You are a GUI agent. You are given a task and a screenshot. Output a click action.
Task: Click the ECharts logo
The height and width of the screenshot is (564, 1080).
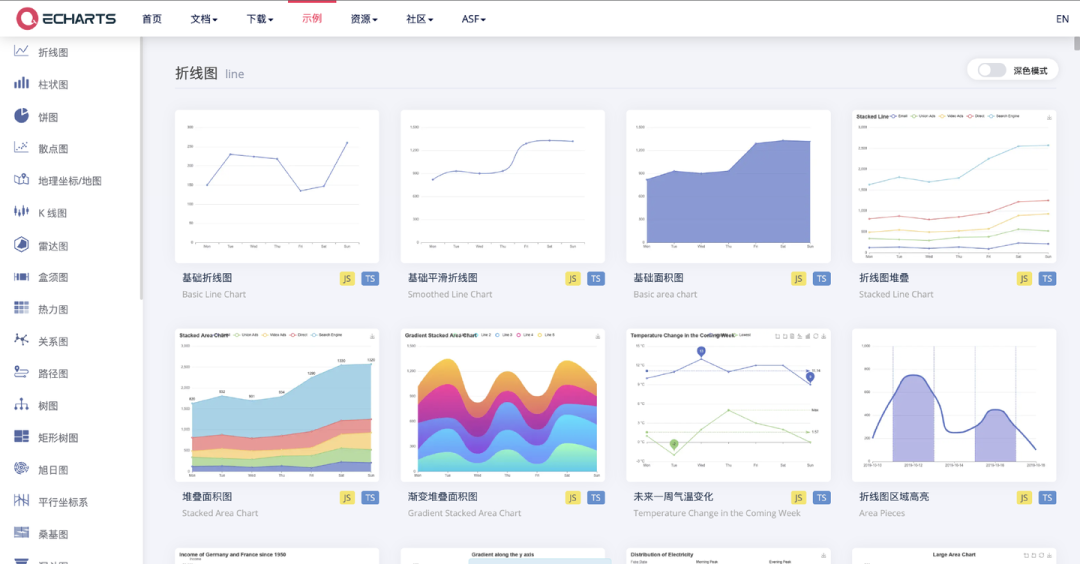(66, 19)
